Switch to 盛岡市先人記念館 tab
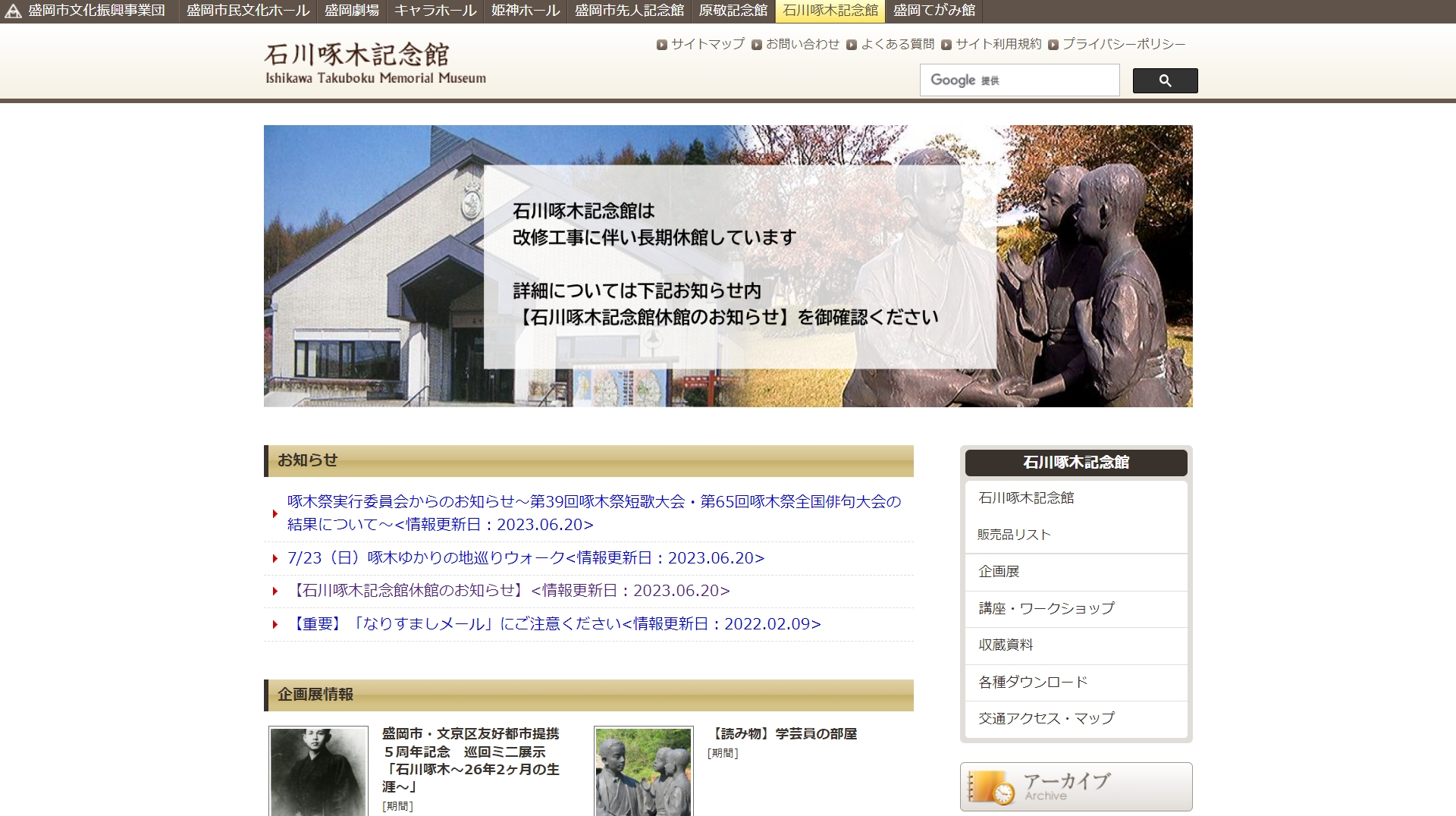Viewport: 1456px width, 816px height. coord(629,11)
